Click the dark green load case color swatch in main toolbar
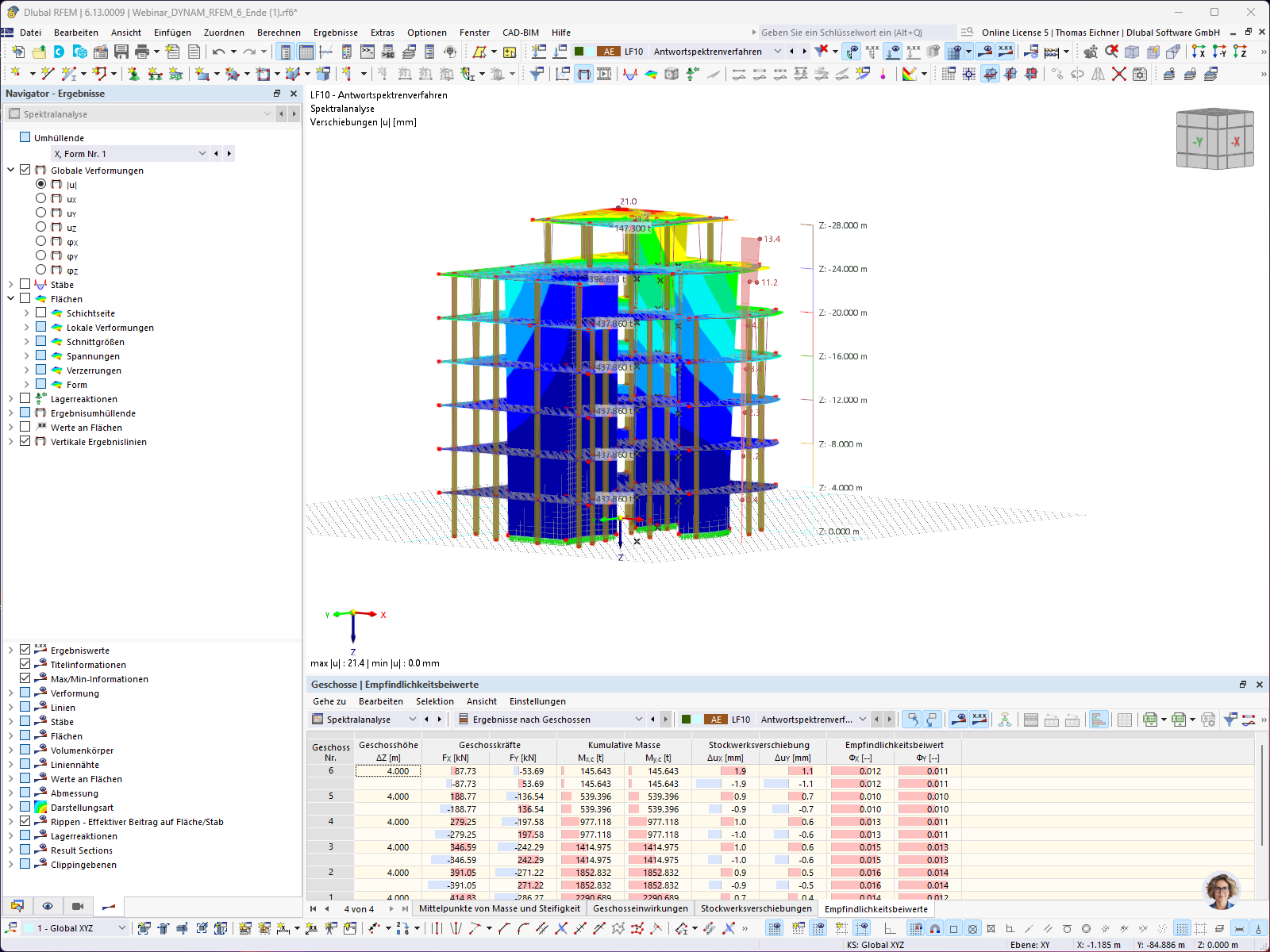 point(579,52)
